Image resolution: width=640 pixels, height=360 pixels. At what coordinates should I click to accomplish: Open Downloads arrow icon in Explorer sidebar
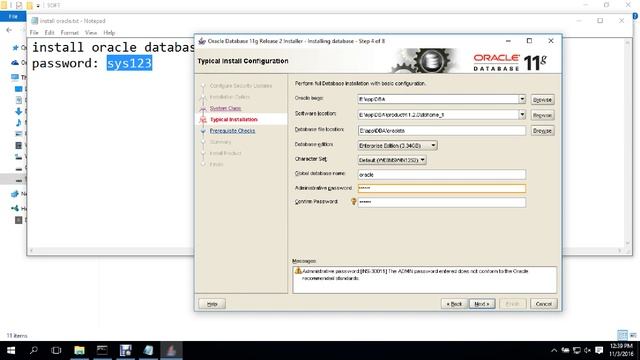coord(19,111)
